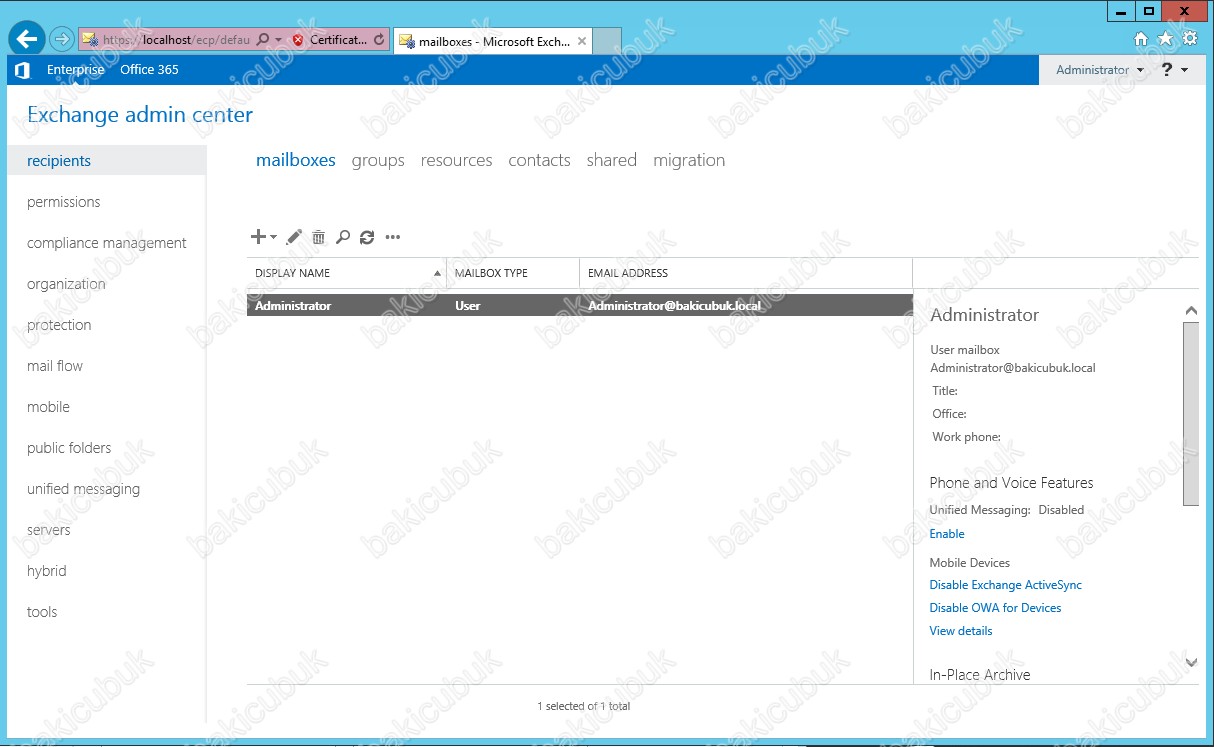Switch to the resources tab
The height and width of the screenshot is (747, 1214).
click(456, 160)
